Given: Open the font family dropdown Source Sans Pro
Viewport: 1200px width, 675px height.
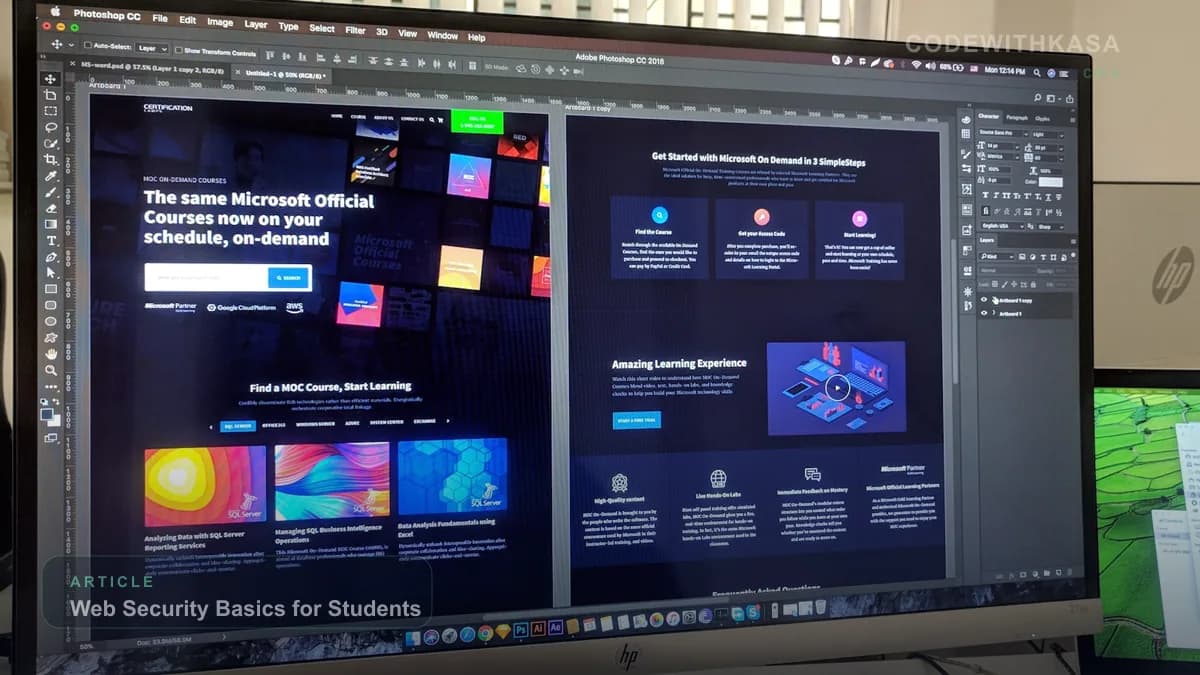Looking at the screenshot, I should (1003, 133).
